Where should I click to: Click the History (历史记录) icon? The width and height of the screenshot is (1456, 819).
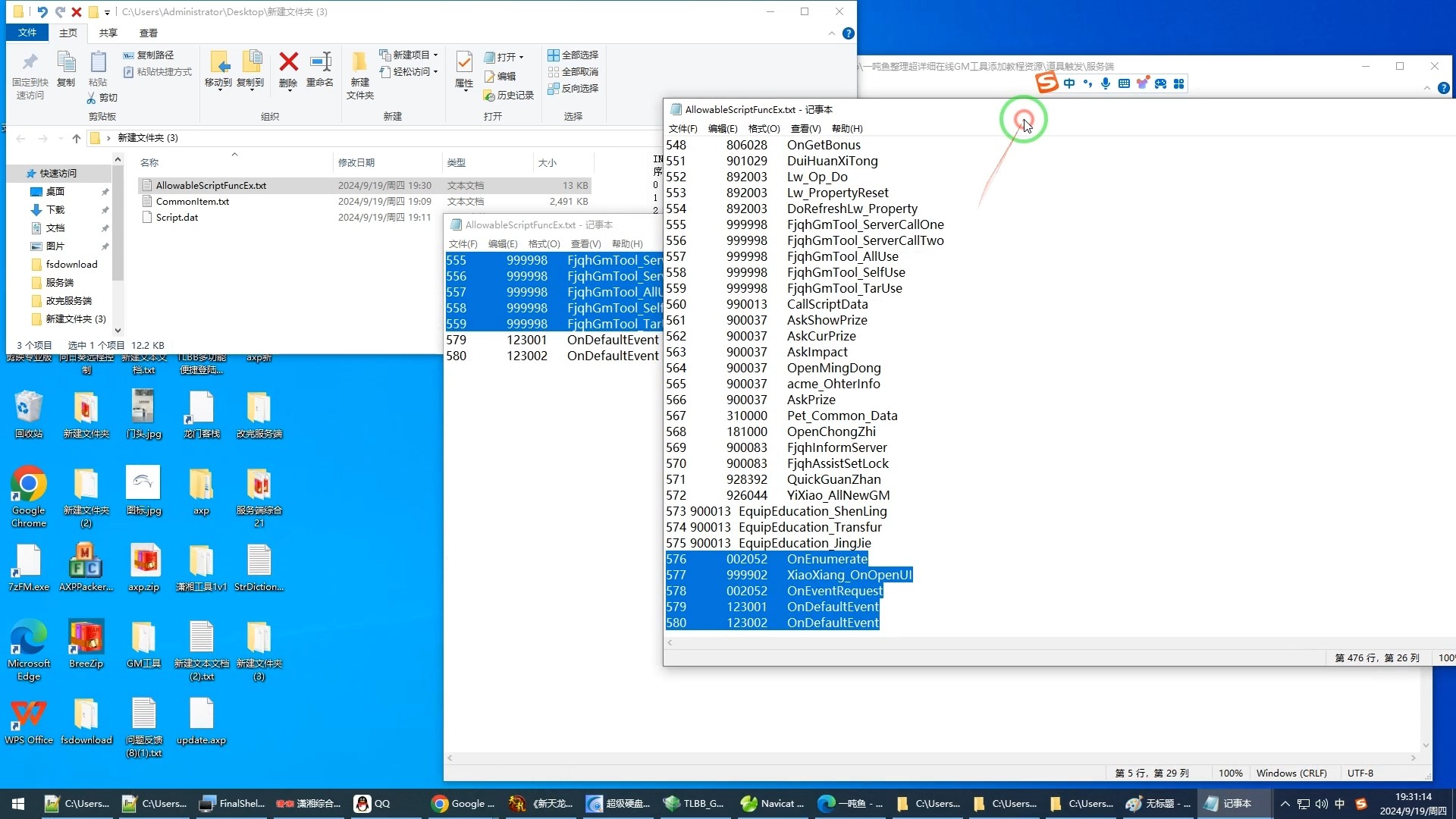point(489,96)
